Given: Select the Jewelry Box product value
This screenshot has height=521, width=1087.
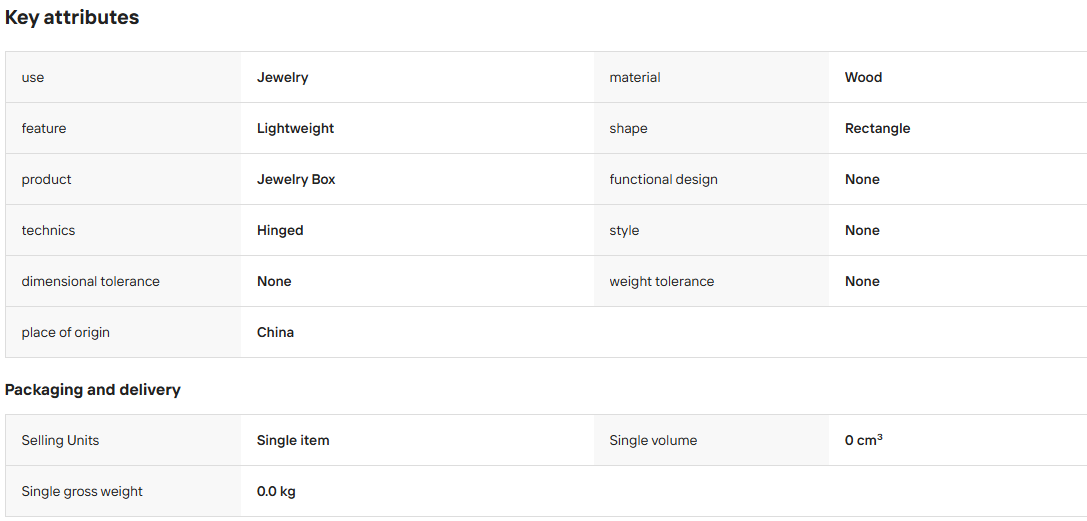Looking at the screenshot, I should click(296, 179).
